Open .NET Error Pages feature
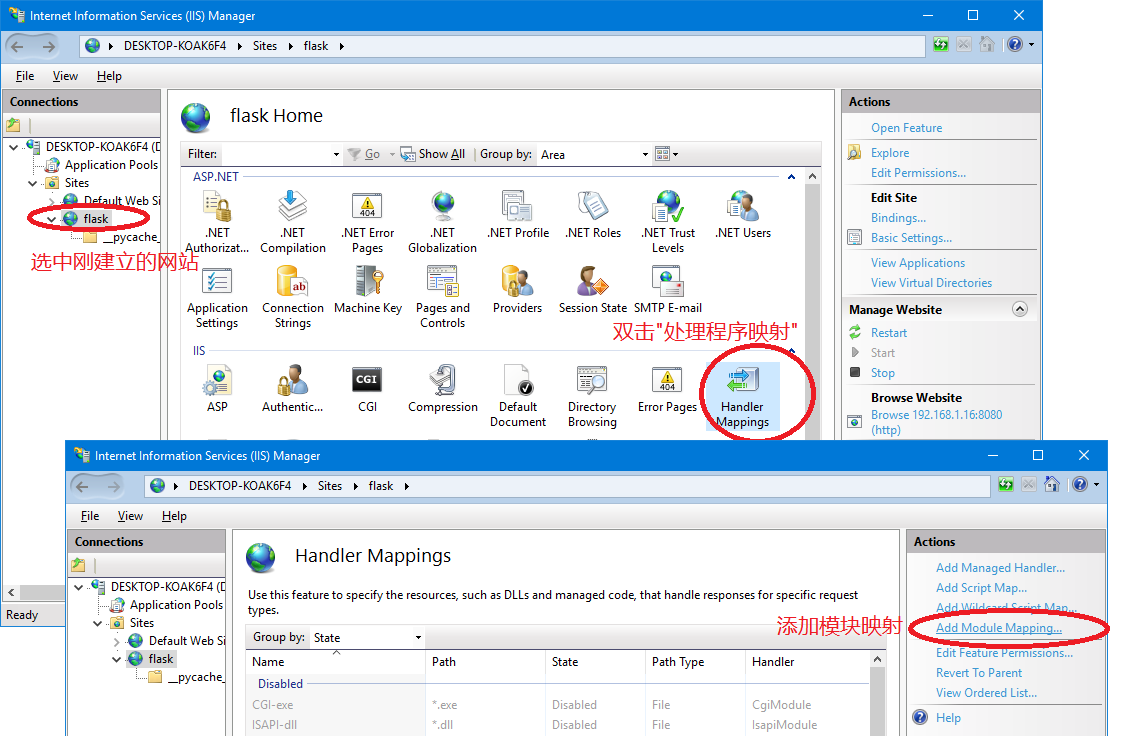This screenshot has width=1138, height=736. pyautogui.click(x=367, y=221)
